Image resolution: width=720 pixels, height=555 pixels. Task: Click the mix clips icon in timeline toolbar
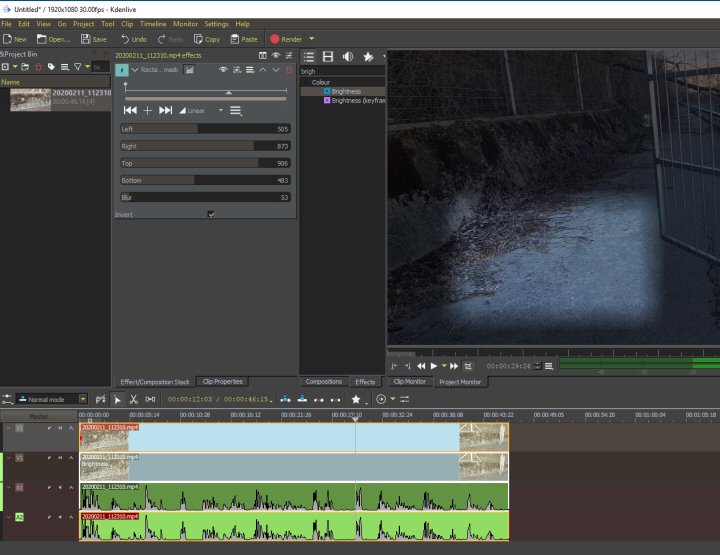pos(101,399)
